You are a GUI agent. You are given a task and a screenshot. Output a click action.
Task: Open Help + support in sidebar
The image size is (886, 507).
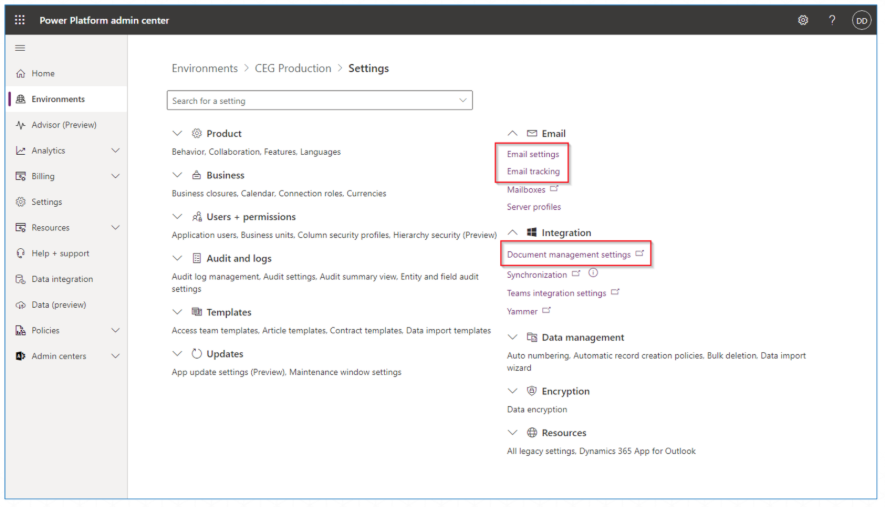click(x=61, y=253)
